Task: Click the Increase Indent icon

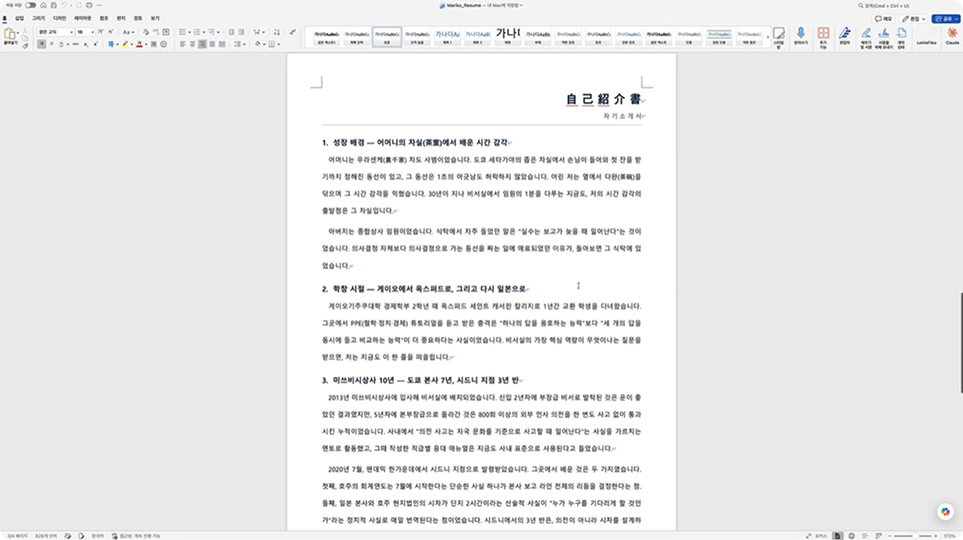Action: (x=241, y=32)
